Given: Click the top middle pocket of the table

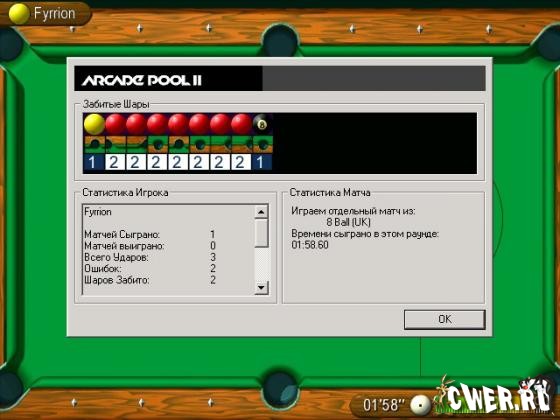Looking at the screenshot, I should tap(280, 40).
